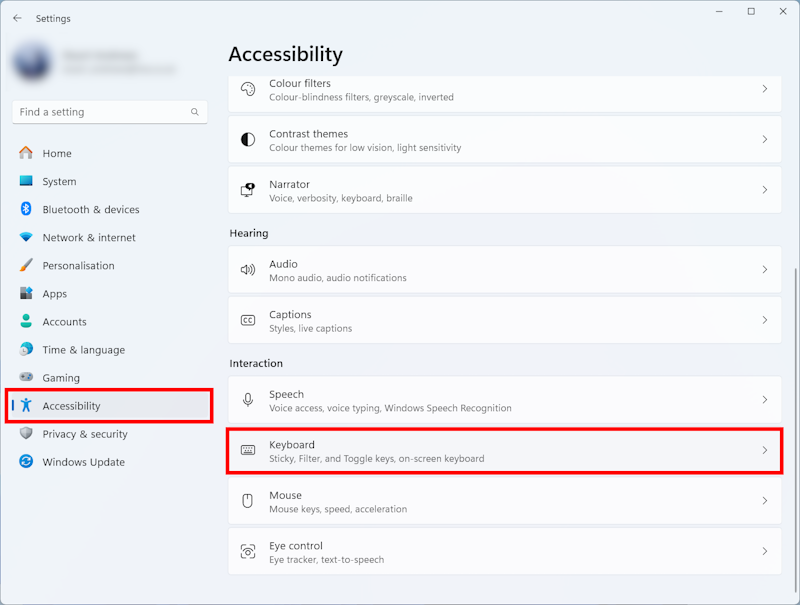Expand Keyboard settings using its chevron

pyautogui.click(x=765, y=451)
